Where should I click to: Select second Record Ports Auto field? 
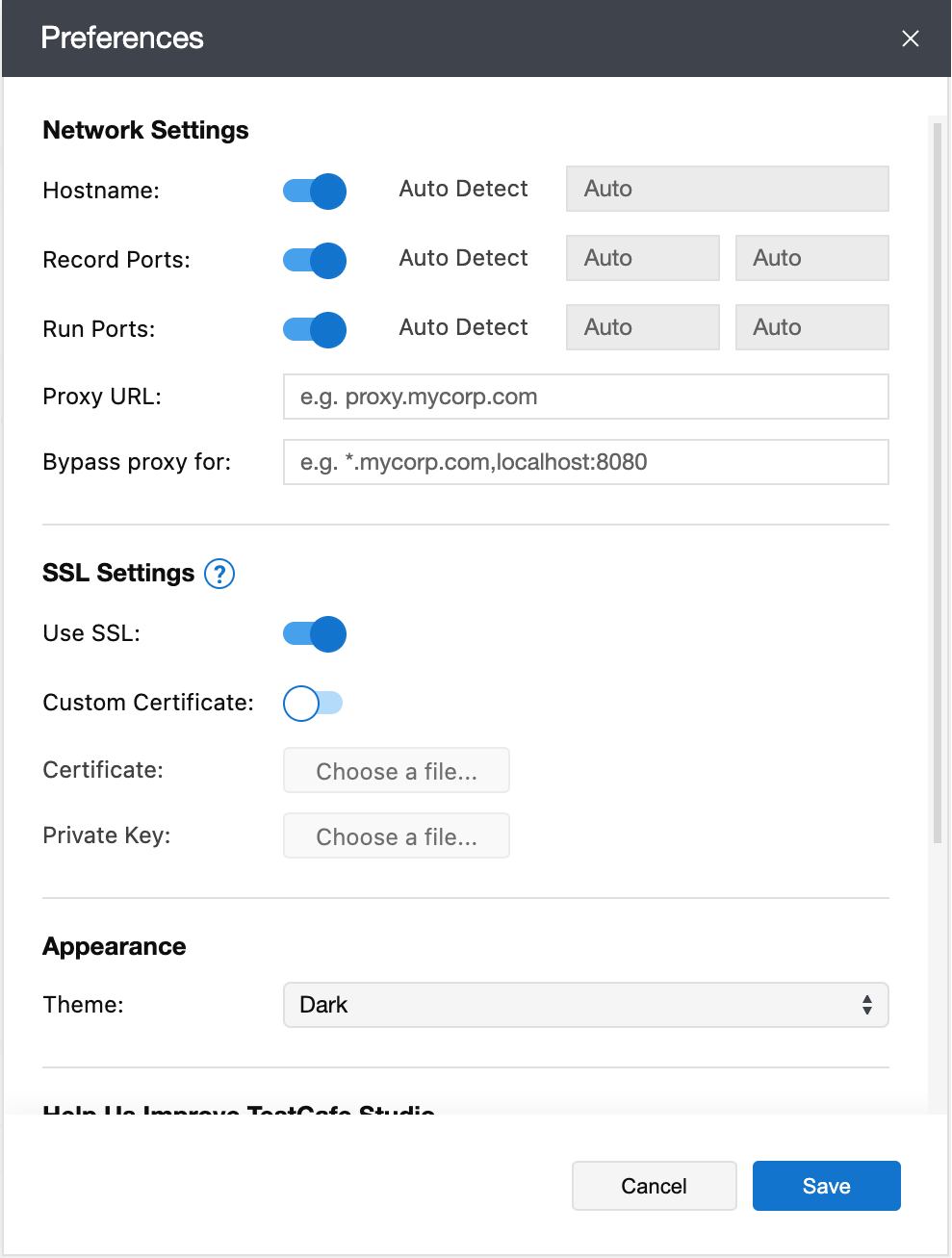(811, 258)
